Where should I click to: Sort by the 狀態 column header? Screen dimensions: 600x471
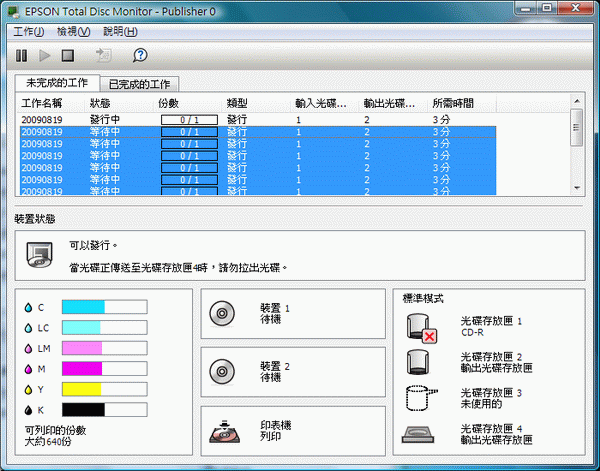coord(120,103)
